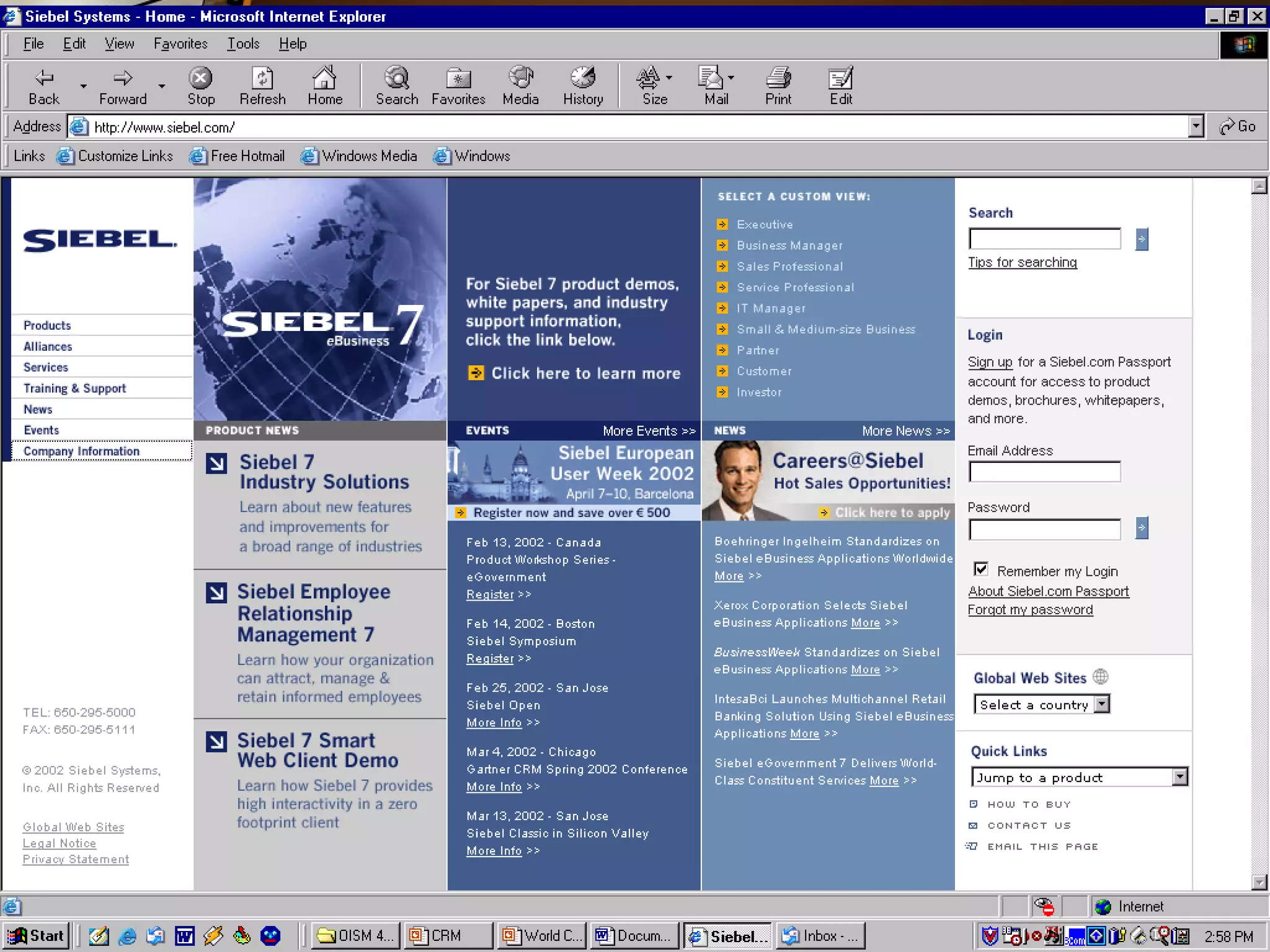
Task: Click the Careers@Siebel banner image
Action: tap(828, 480)
